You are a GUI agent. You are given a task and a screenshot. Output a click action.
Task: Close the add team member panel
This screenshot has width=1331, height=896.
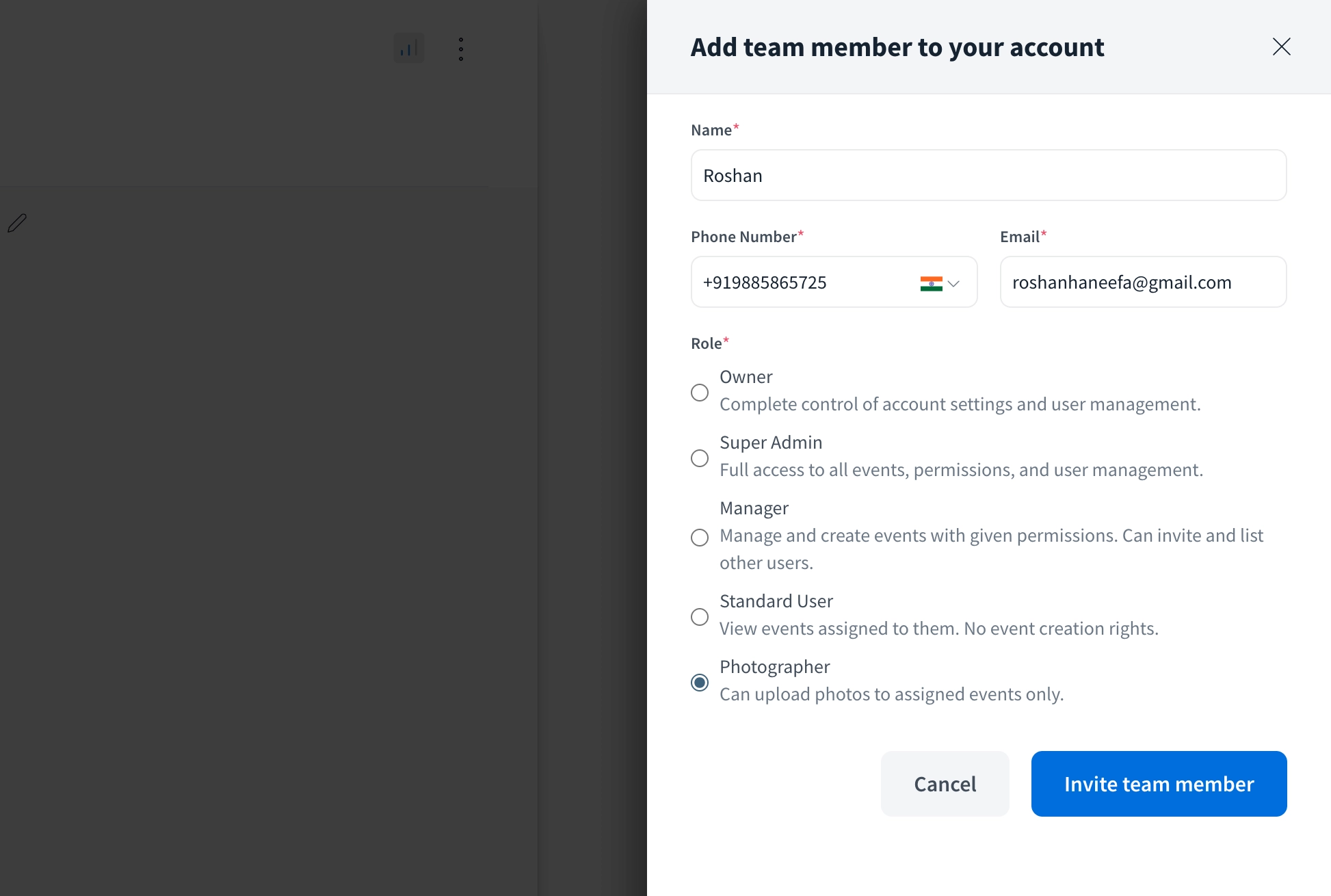(x=1281, y=47)
